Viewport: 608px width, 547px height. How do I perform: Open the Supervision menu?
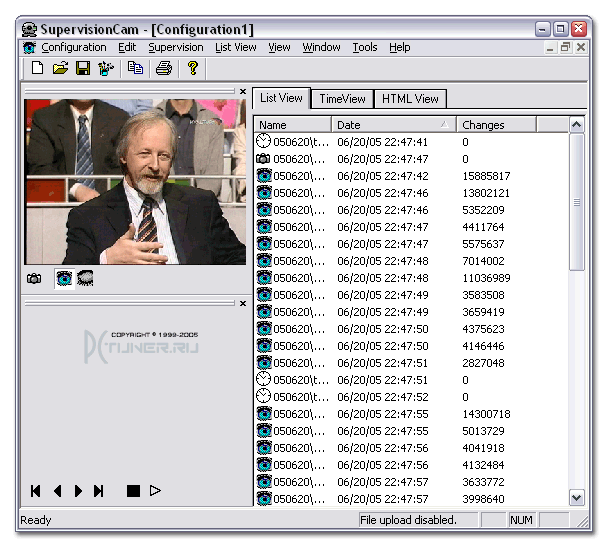[175, 47]
